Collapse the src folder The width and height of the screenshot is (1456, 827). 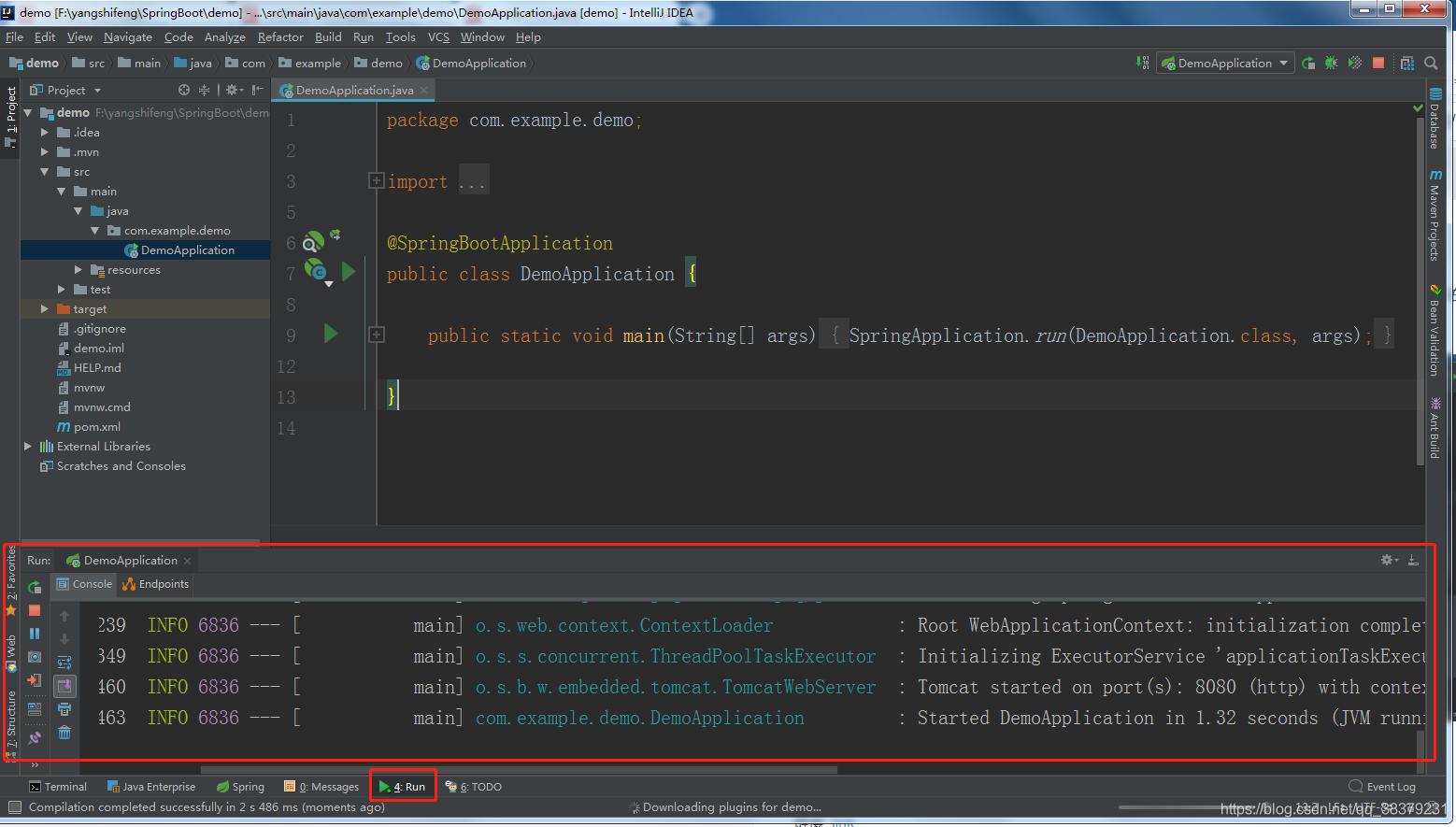pyautogui.click(x=44, y=172)
